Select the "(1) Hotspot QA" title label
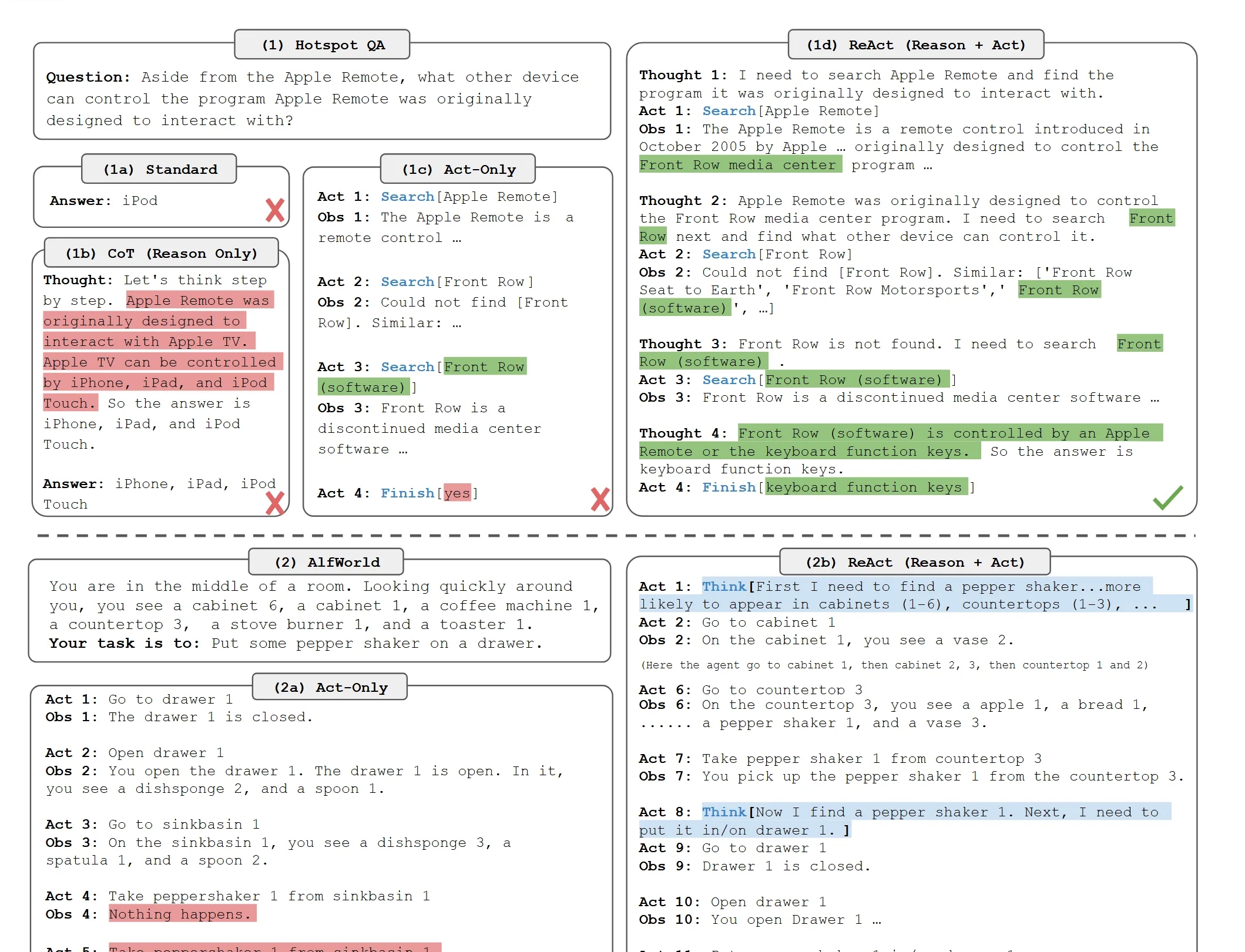This screenshot has width=1245, height=952. point(323,45)
